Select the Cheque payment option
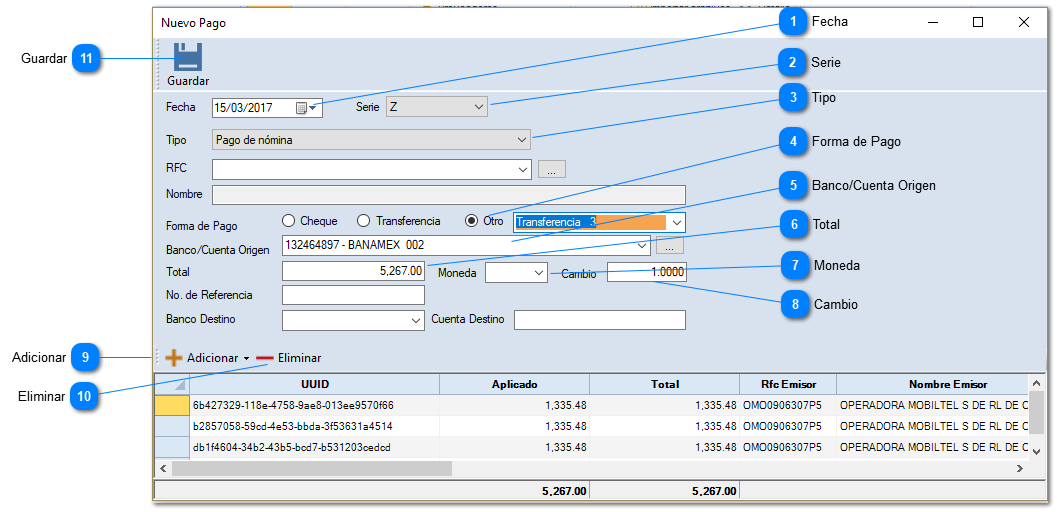The image size is (1057, 512). 289,221
